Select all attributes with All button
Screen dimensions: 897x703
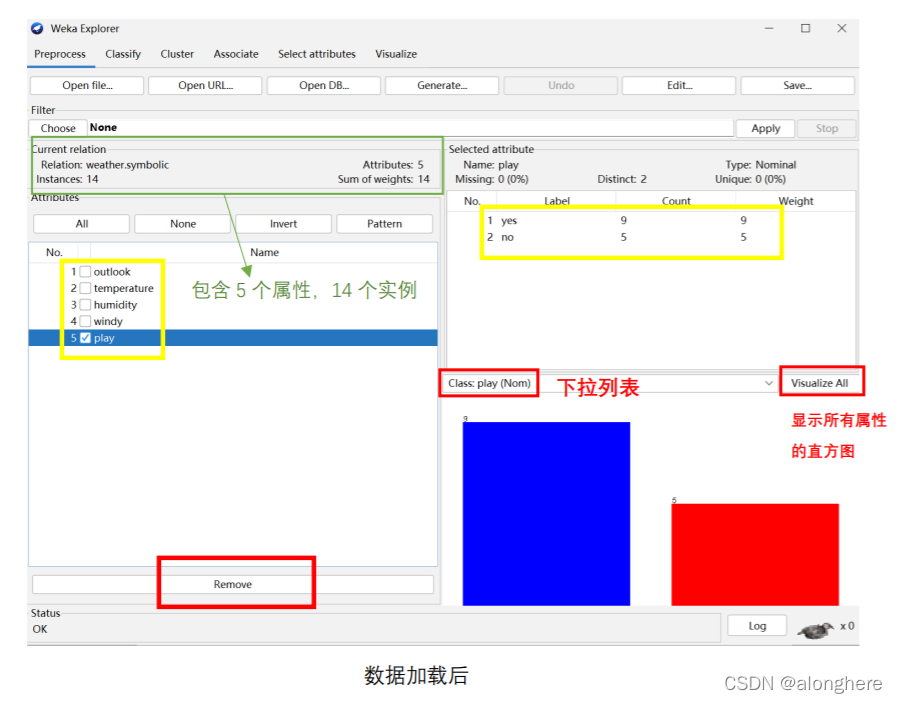pyautogui.click(x=82, y=224)
